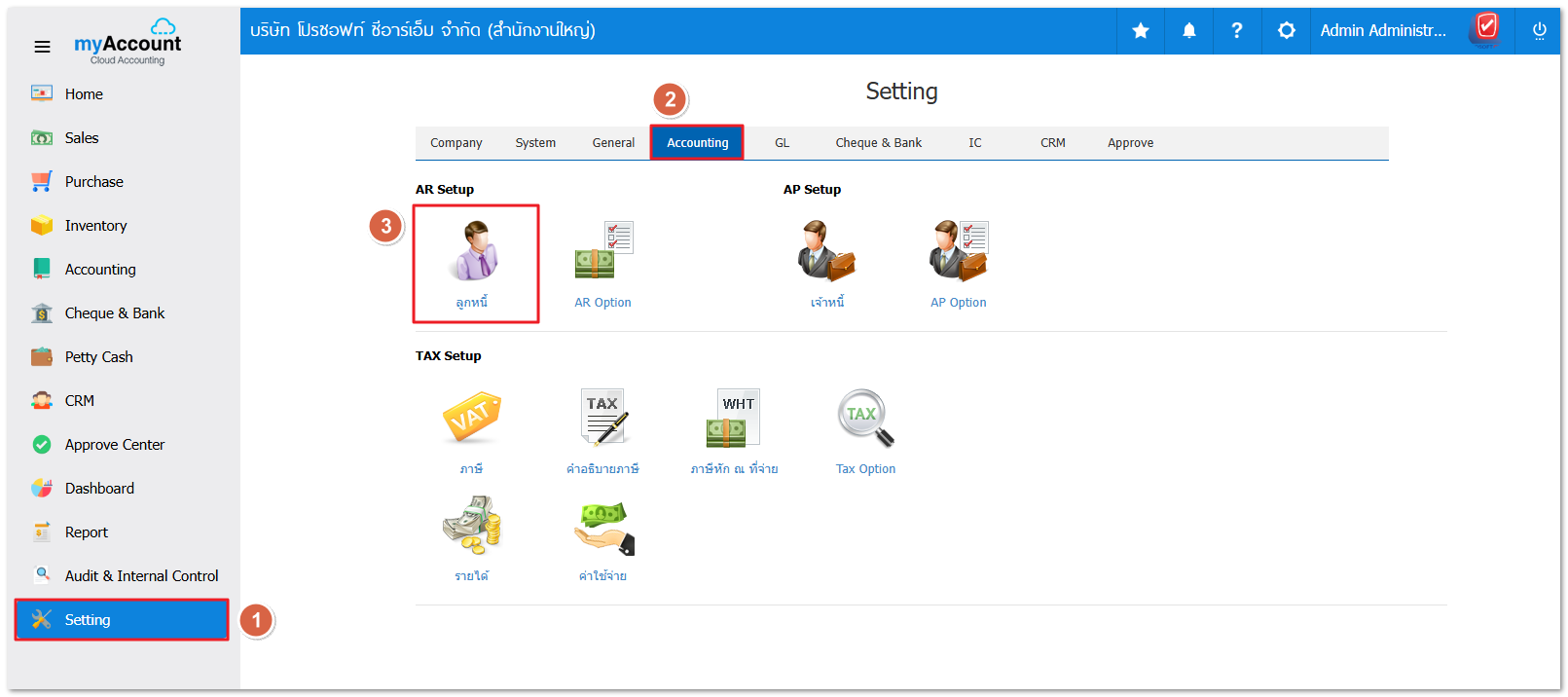Switch to the Cheque & Bank tab
1568x697 pixels.
(878, 143)
